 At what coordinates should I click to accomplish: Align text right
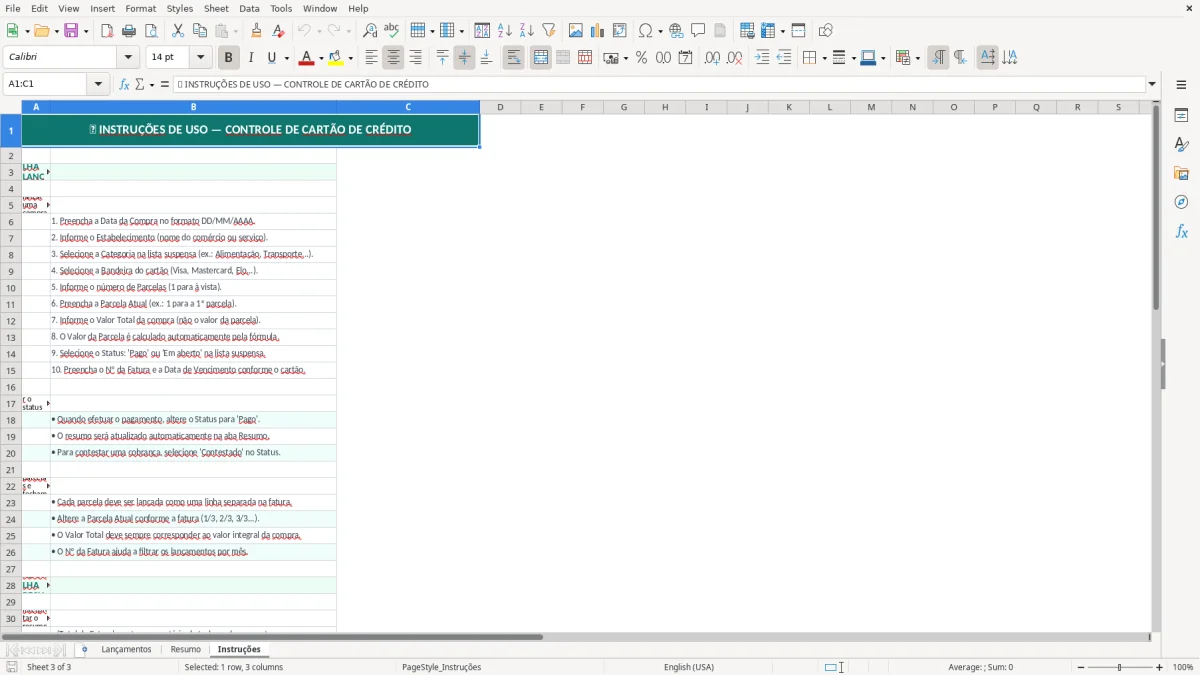[x=415, y=58]
